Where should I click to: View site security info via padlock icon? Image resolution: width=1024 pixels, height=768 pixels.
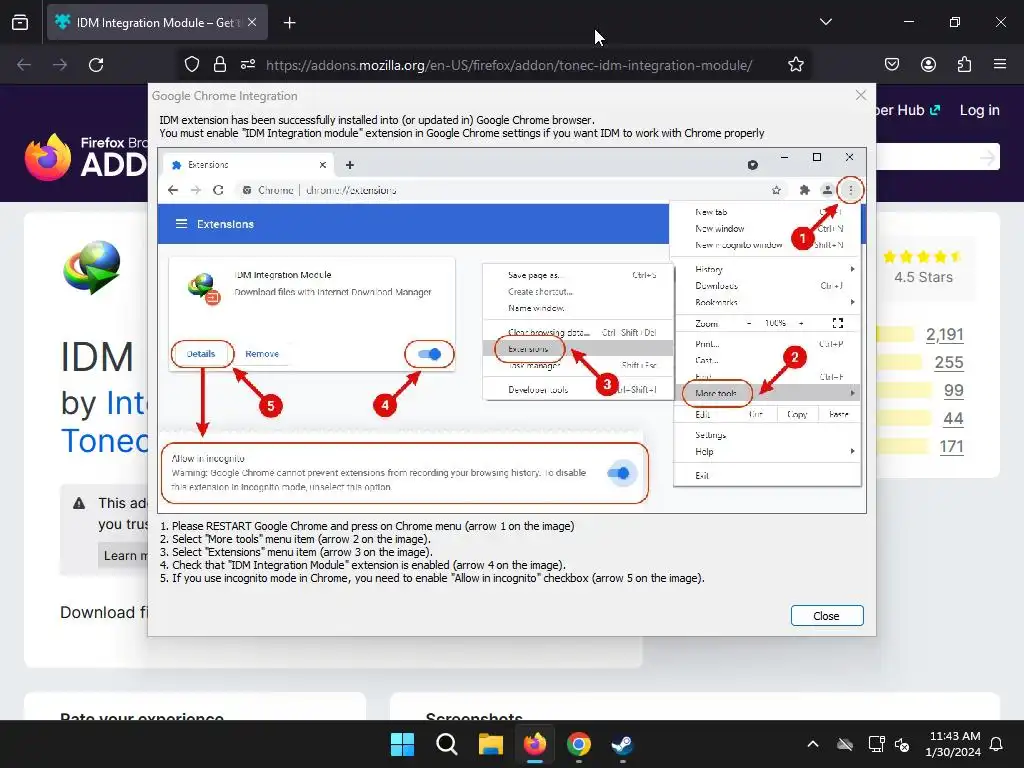coord(220,65)
